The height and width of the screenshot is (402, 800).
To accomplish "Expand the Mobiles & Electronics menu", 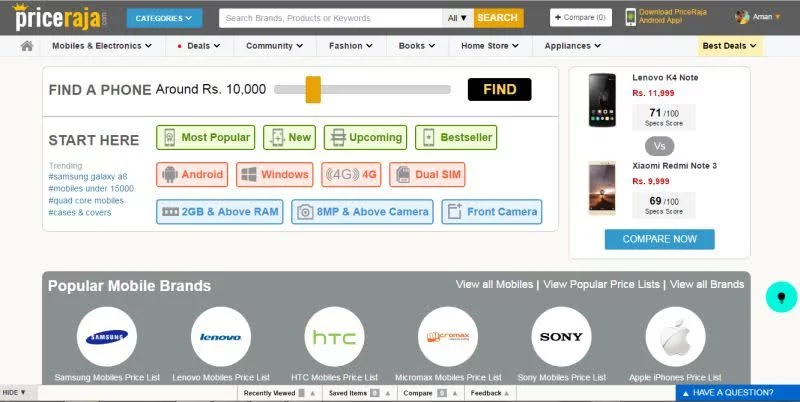I will point(102,45).
